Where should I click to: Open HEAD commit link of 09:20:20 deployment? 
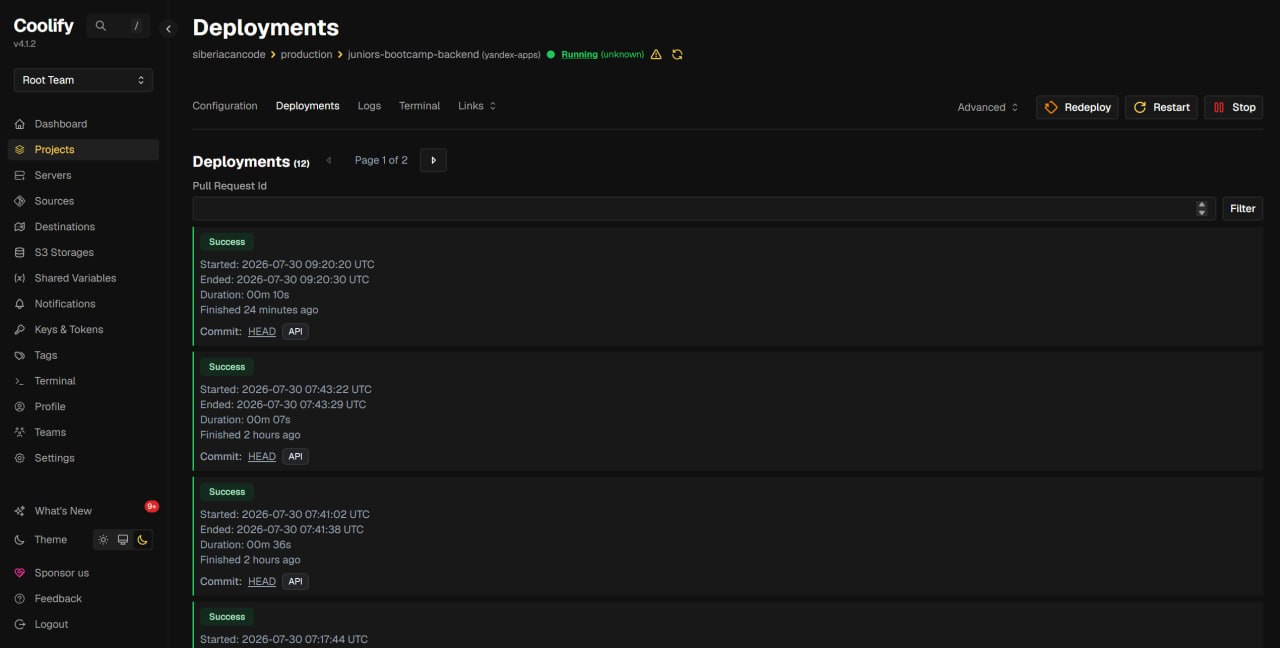click(x=262, y=332)
